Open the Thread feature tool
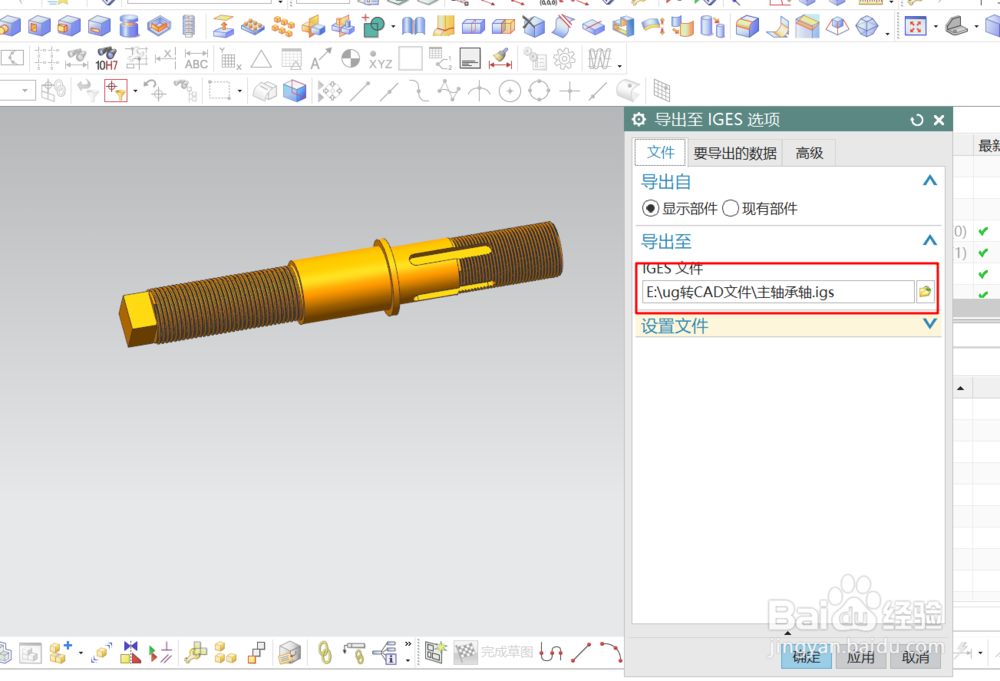The image size is (1000, 681). pos(188,26)
